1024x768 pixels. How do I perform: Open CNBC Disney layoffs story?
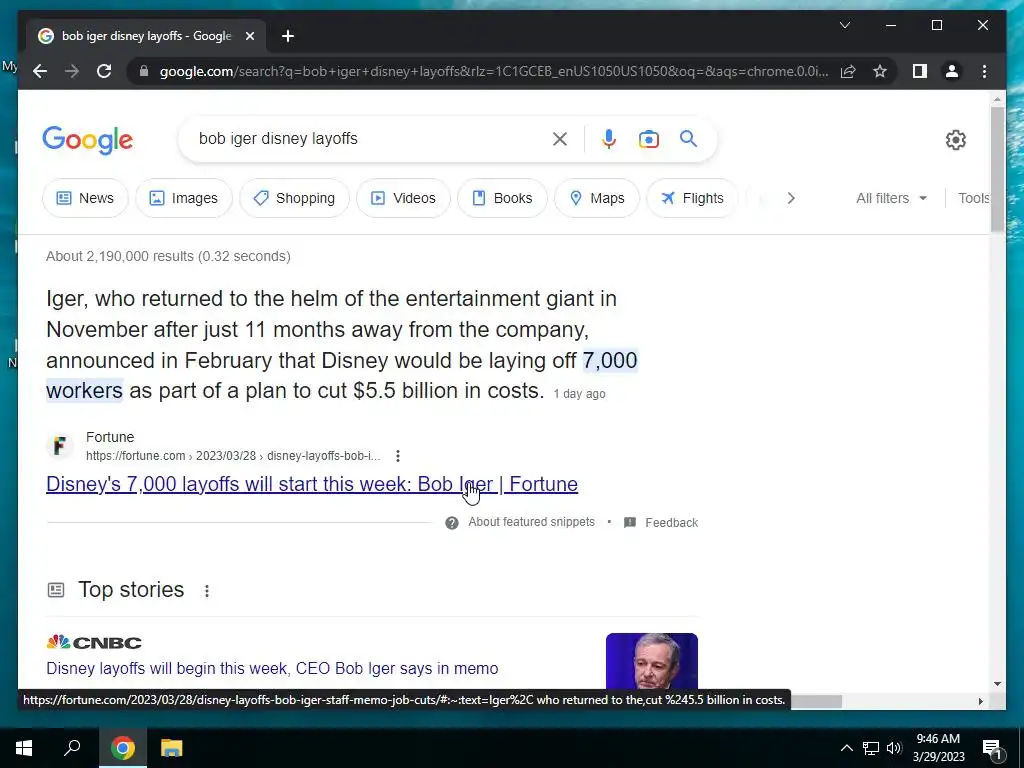(x=272, y=669)
